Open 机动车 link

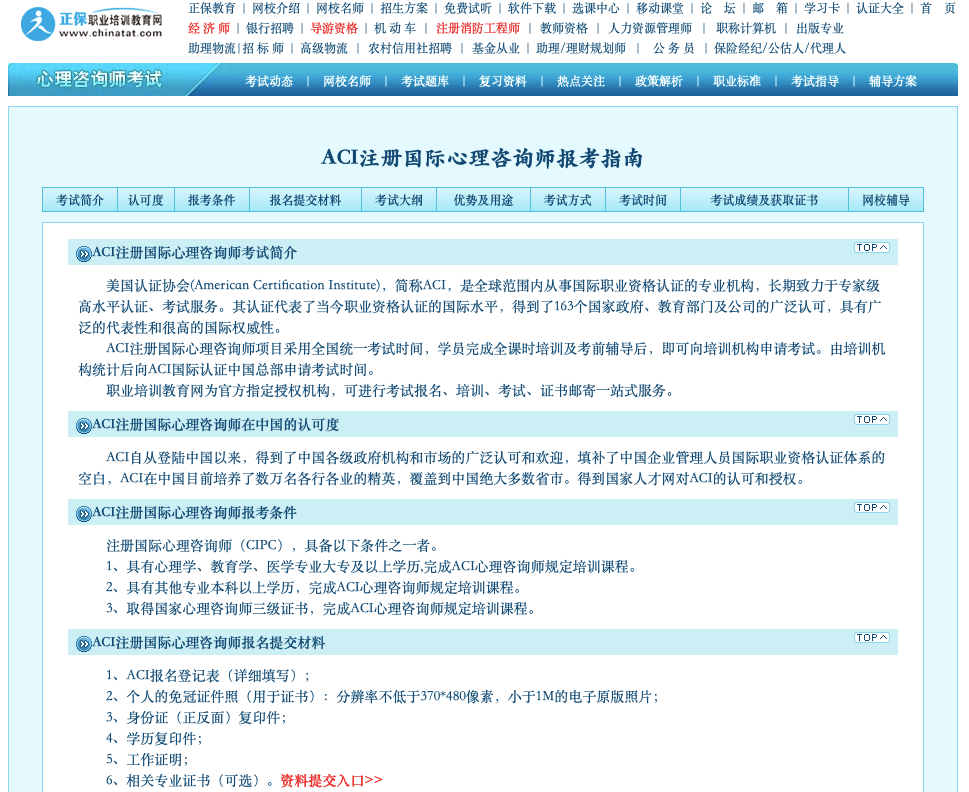(395, 28)
